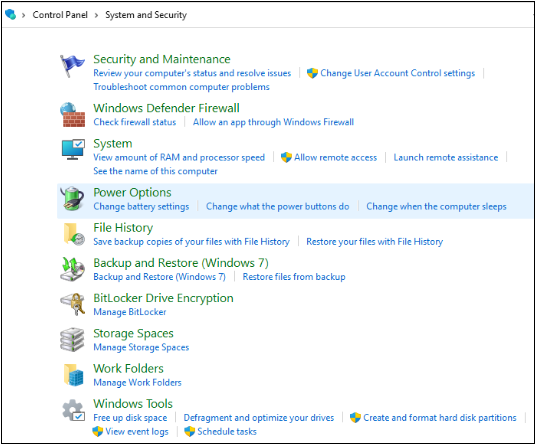Click shield icon beside Create and format partitions
Image resolution: width=536 pixels, height=445 pixels.
[355, 417]
